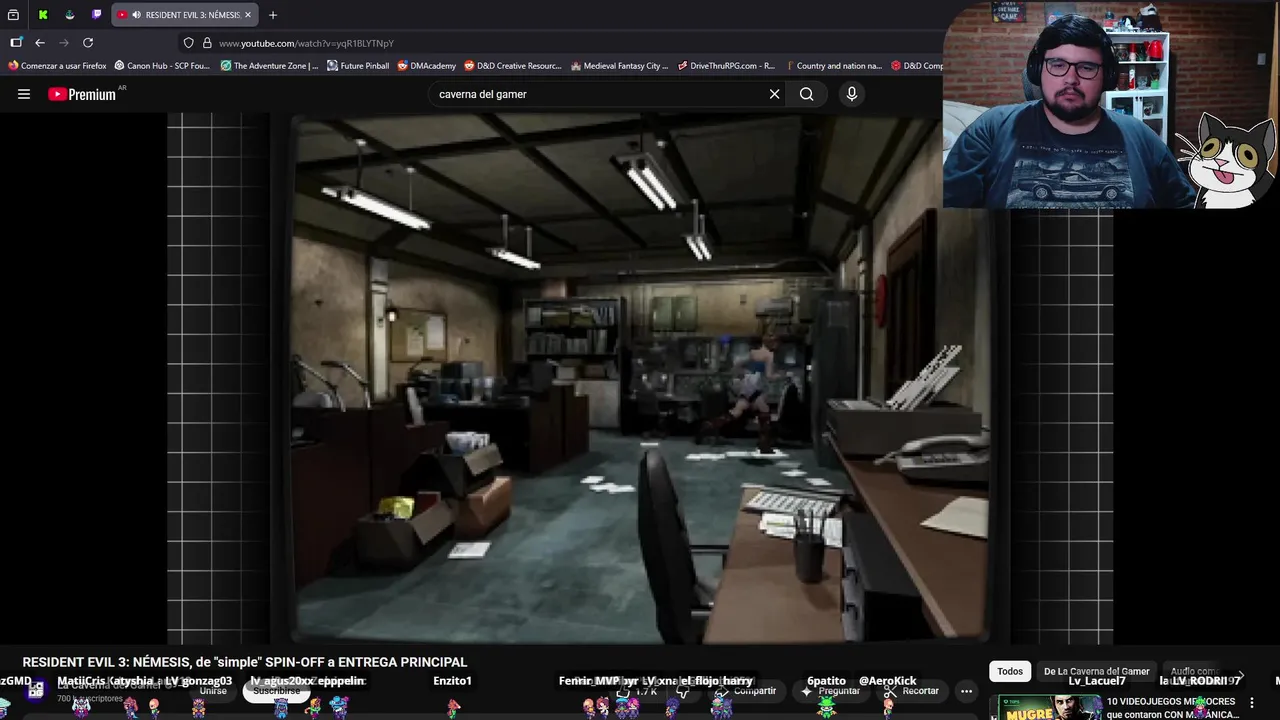Screen dimensions: 1280x720
Task: Open Future Pinball bookmark
Action: click(358, 66)
